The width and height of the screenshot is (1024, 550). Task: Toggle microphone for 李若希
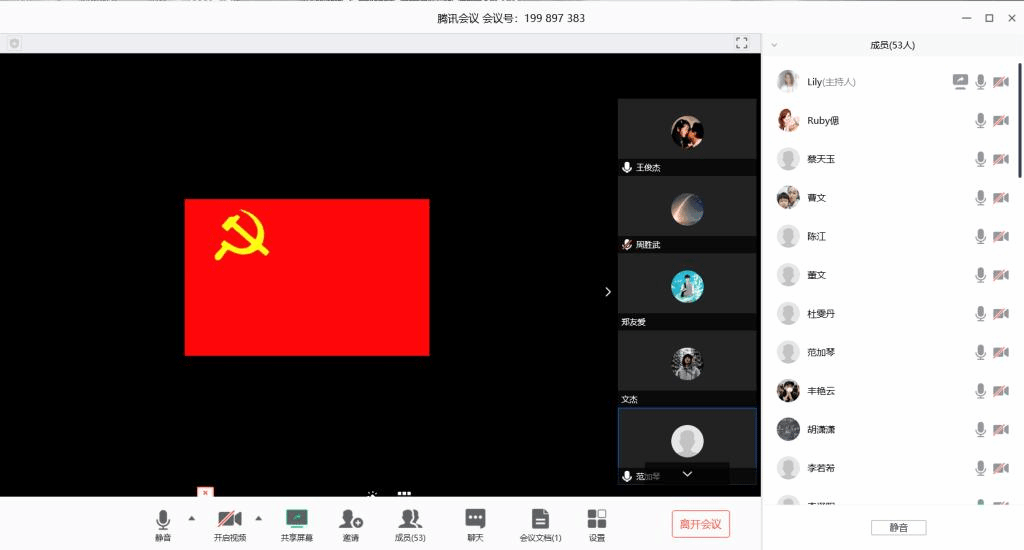coord(980,468)
